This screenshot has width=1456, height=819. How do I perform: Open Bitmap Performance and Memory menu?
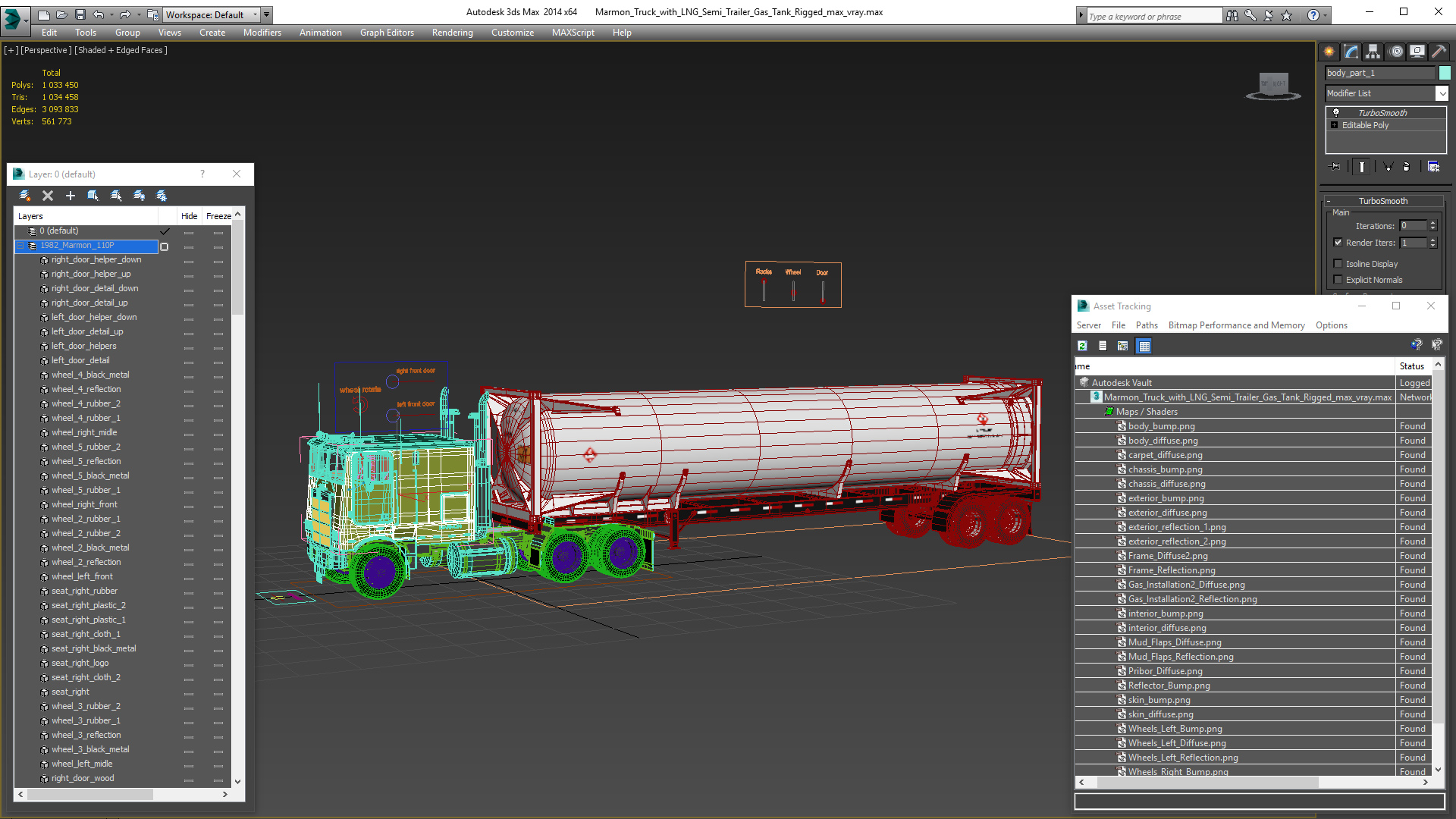1236,325
